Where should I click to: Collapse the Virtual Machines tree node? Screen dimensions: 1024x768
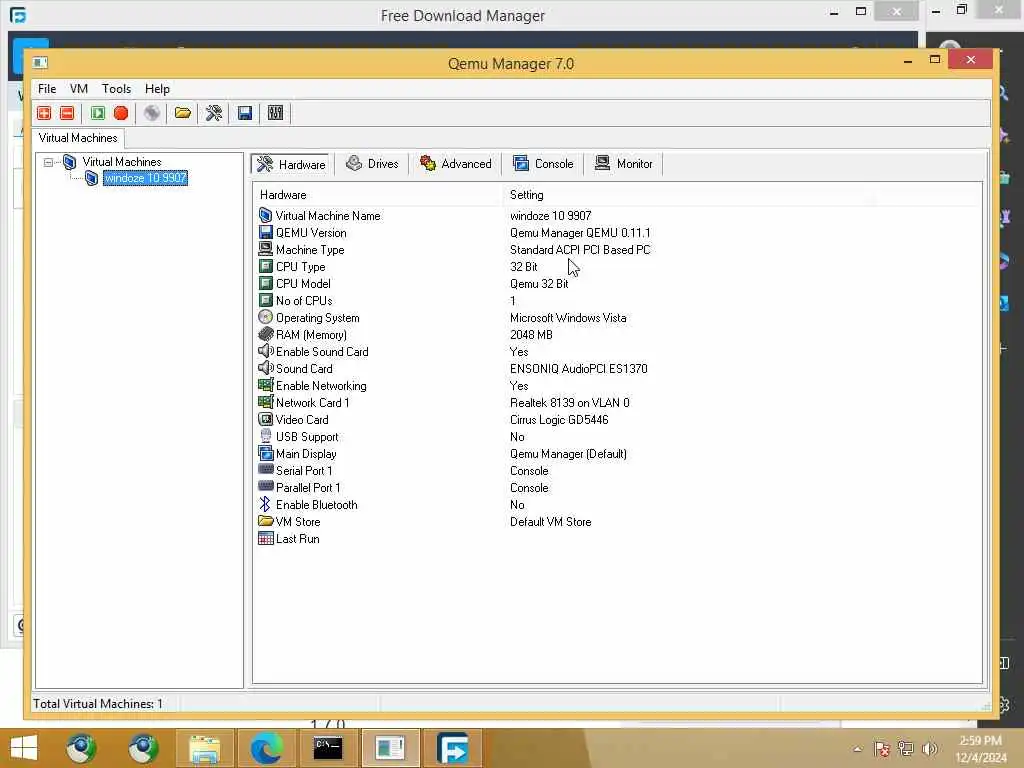[48, 162]
